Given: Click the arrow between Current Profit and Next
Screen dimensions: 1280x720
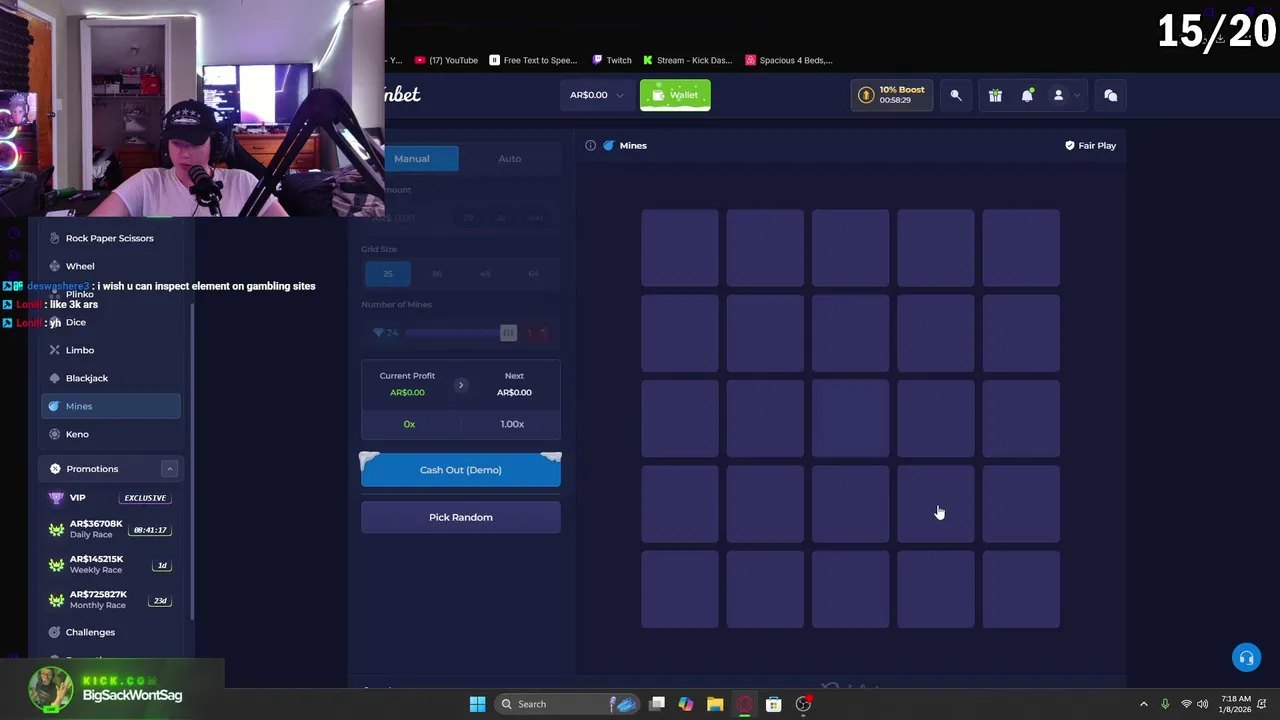Looking at the screenshot, I should pyautogui.click(x=461, y=384).
